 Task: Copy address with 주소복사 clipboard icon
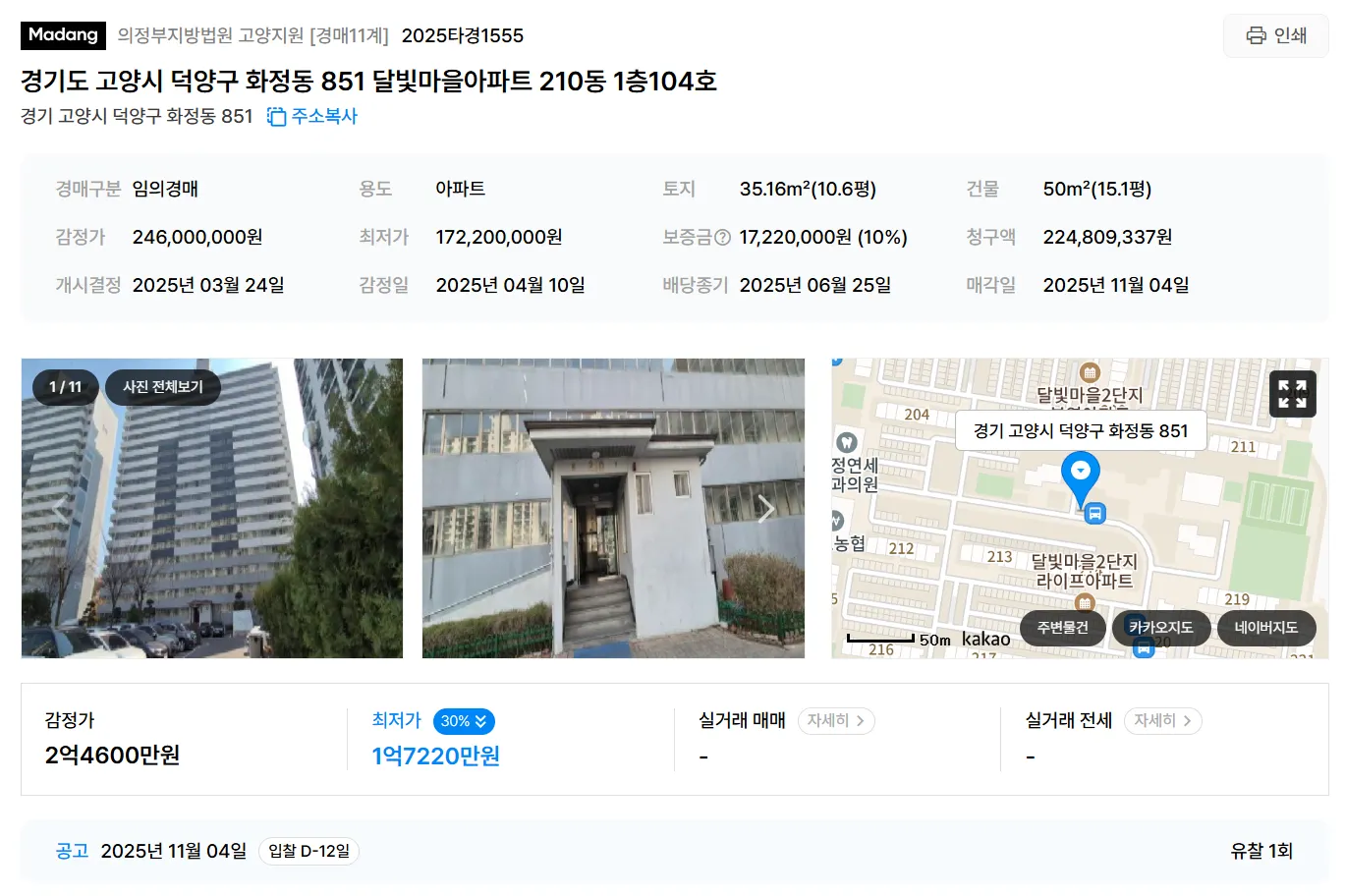point(311,116)
